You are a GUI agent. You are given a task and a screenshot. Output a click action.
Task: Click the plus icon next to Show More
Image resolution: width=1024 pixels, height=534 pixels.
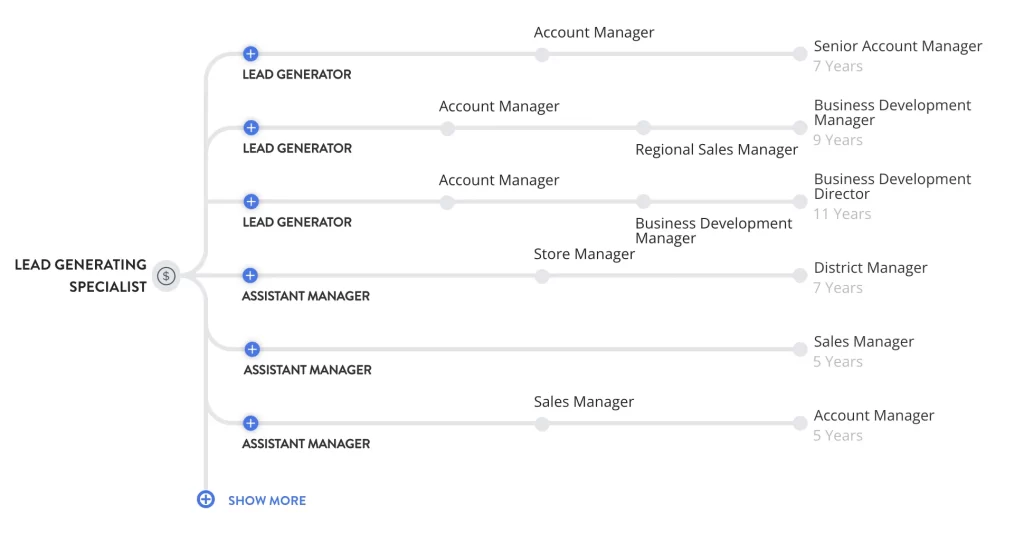pyautogui.click(x=205, y=499)
